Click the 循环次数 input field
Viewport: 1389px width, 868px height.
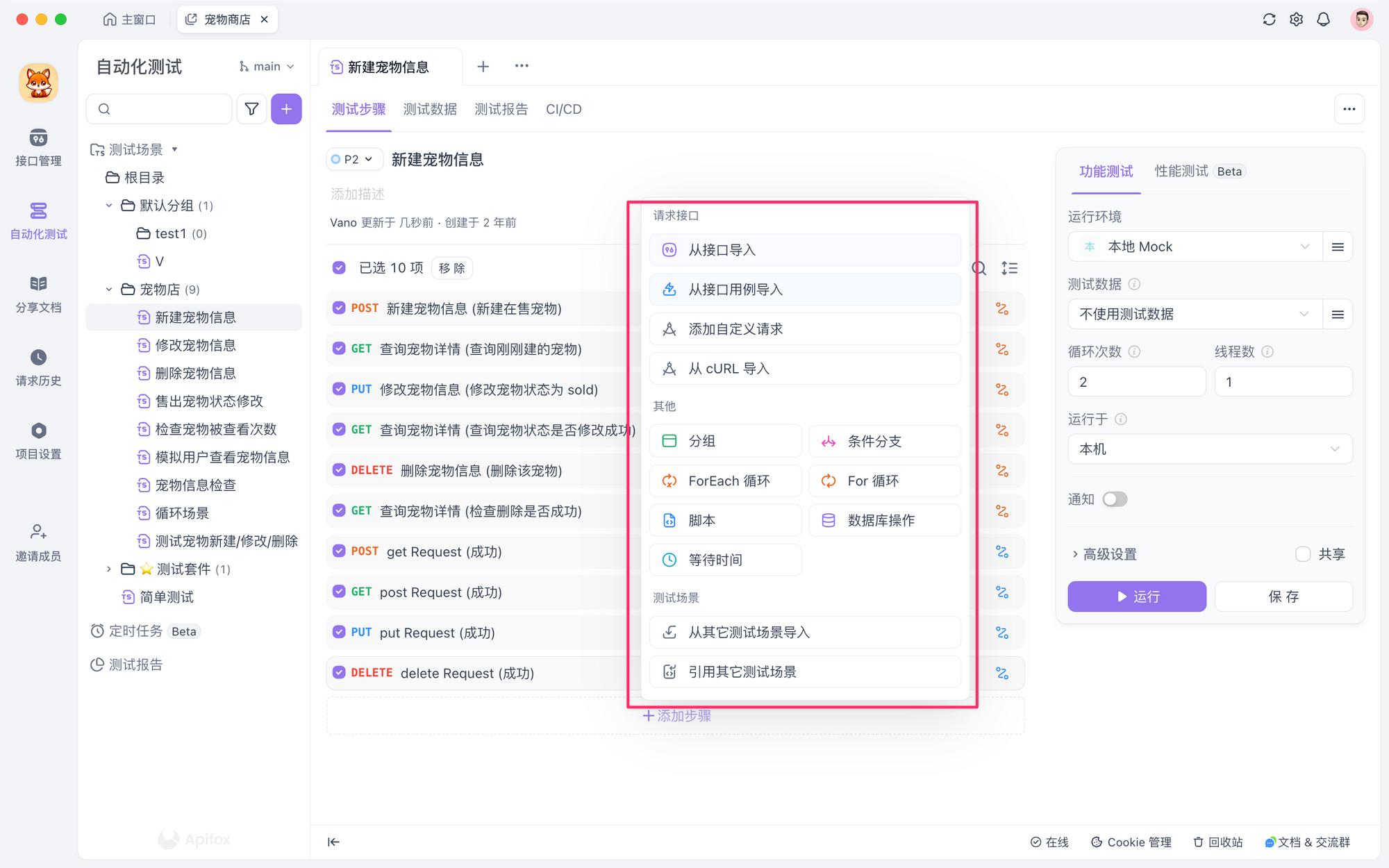click(1136, 382)
